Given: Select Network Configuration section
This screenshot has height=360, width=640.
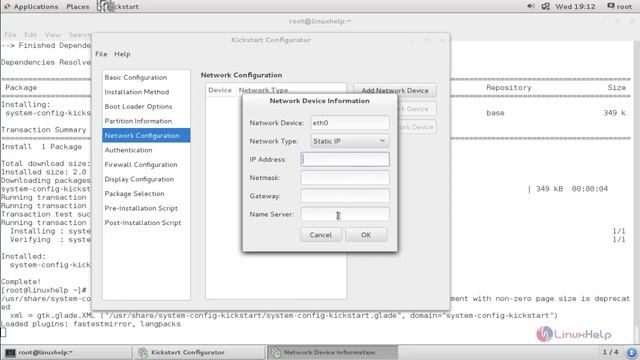Looking at the screenshot, I should tap(146, 136).
